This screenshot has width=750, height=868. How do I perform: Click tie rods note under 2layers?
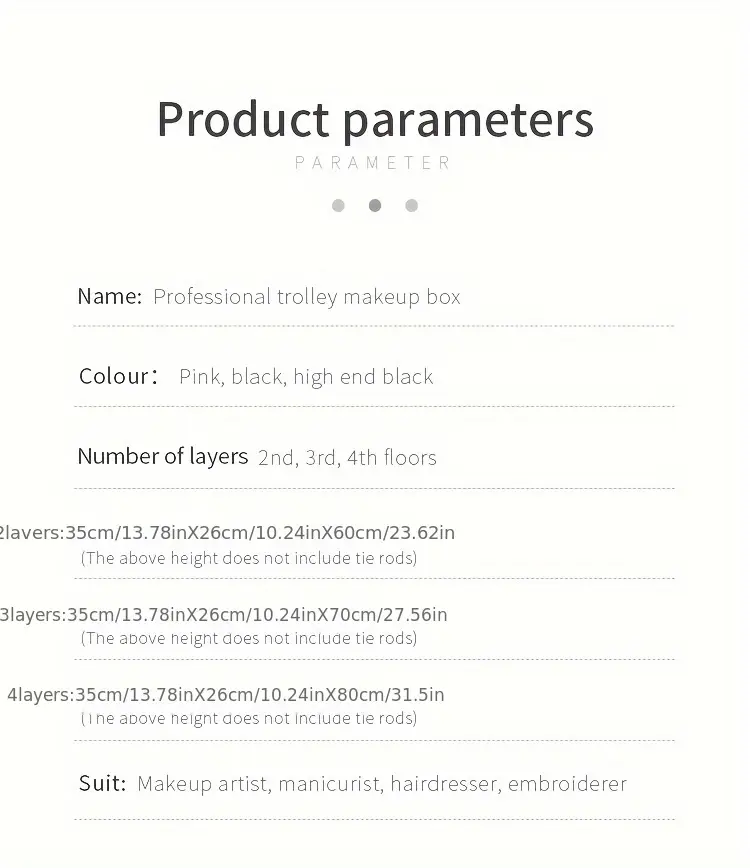click(x=249, y=558)
